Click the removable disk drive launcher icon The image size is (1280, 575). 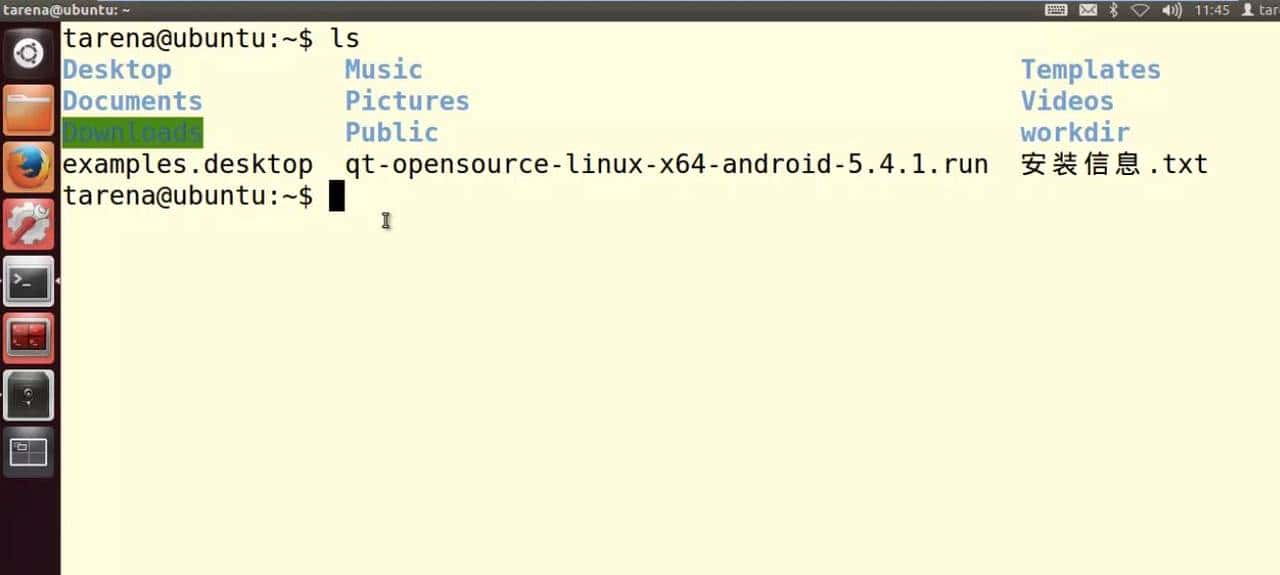coord(29,396)
